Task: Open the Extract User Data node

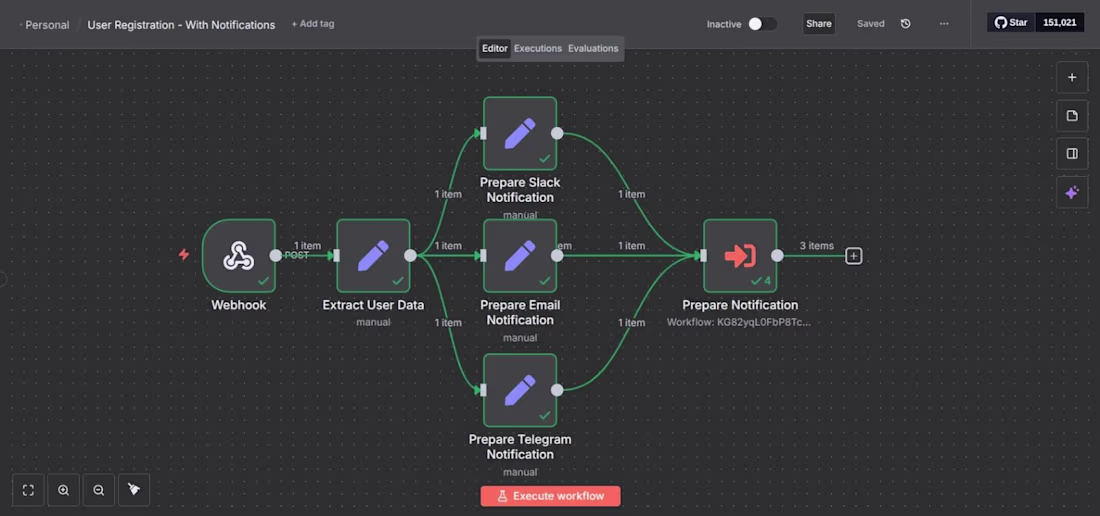Action: click(x=373, y=255)
